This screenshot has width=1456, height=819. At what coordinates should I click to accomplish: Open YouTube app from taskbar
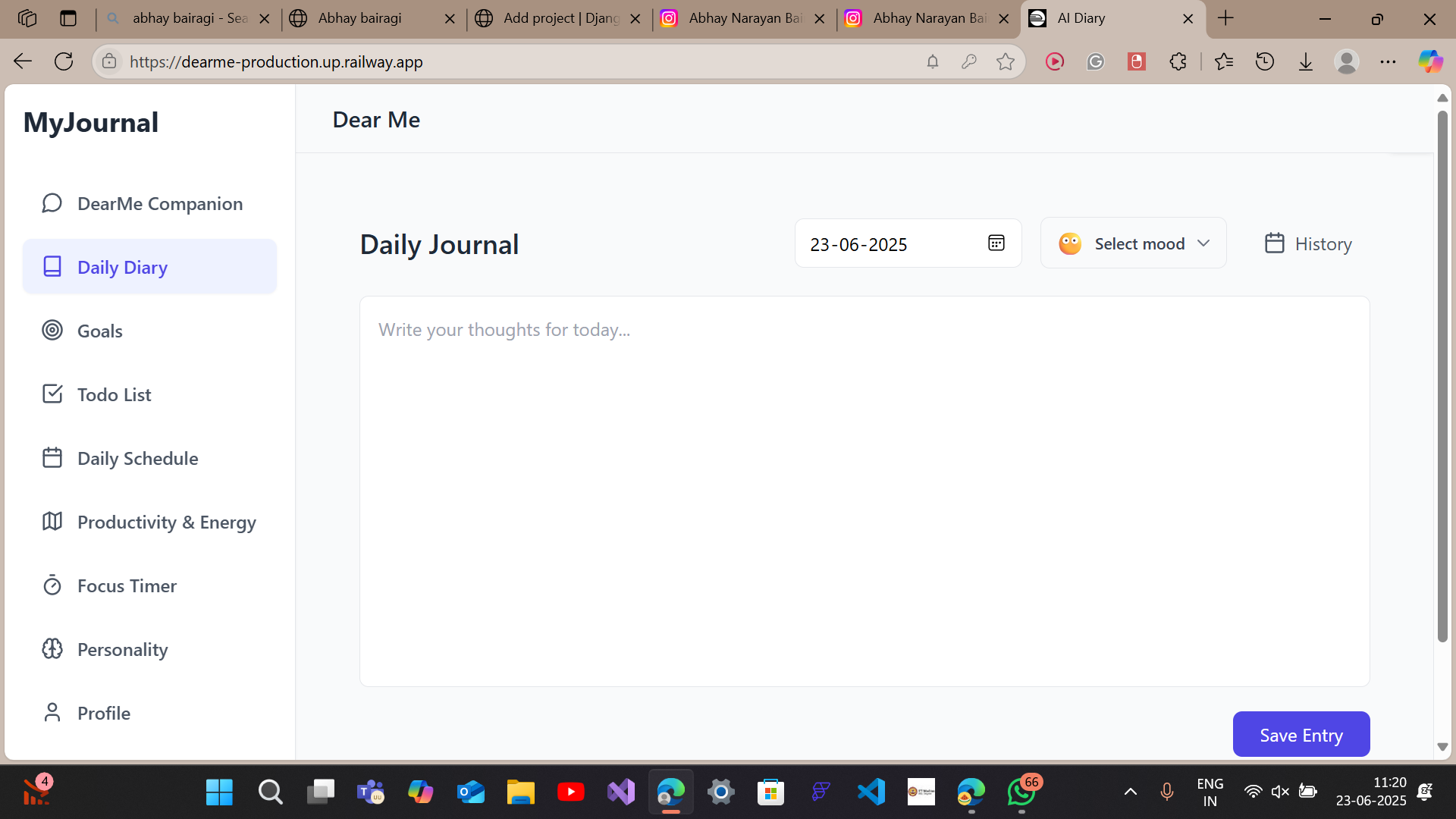pos(571,792)
